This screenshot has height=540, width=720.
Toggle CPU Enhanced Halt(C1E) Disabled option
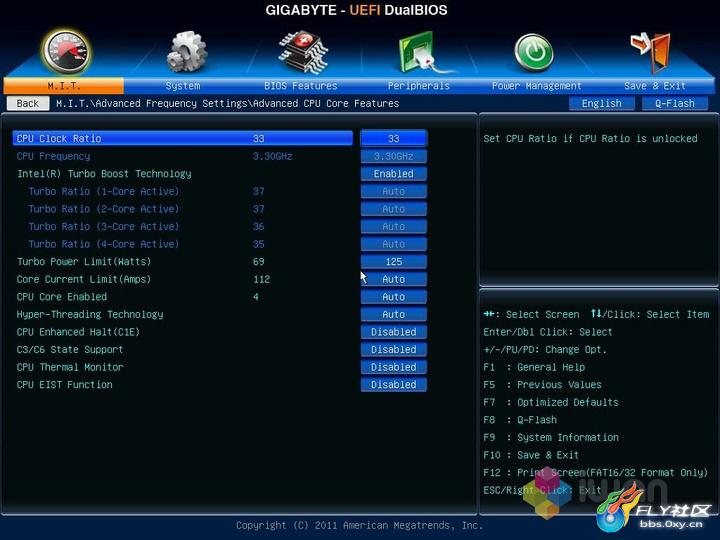coord(394,332)
